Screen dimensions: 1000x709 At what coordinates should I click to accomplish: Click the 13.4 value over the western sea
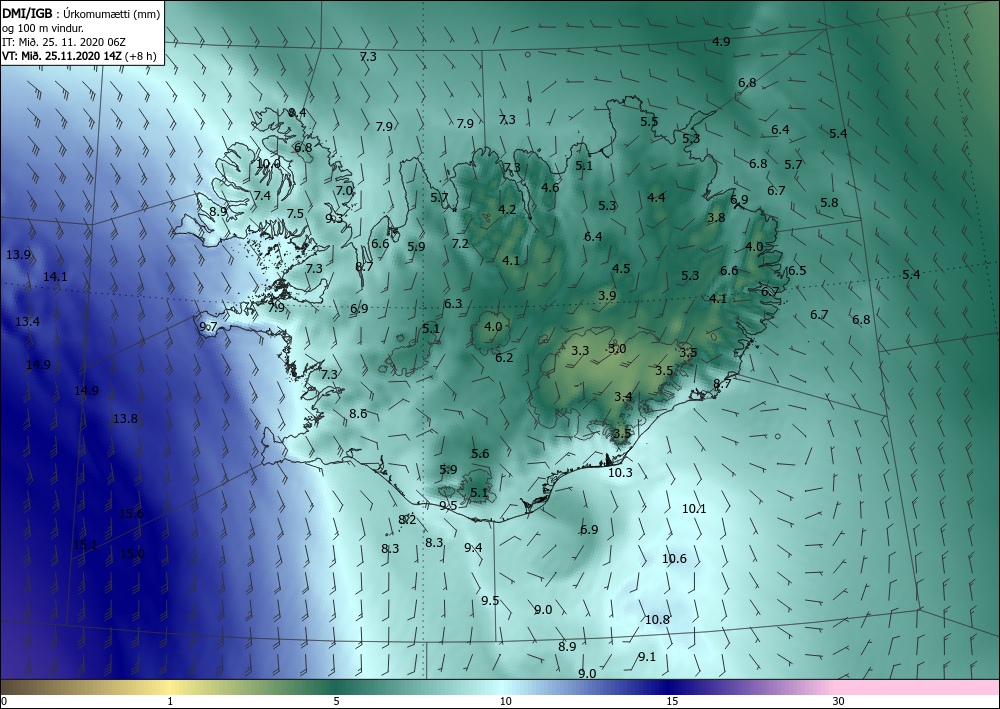[x=27, y=321]
